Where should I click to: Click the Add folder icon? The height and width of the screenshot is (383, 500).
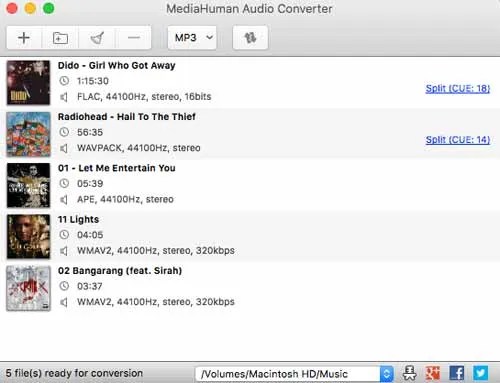(x=60, y=38)
